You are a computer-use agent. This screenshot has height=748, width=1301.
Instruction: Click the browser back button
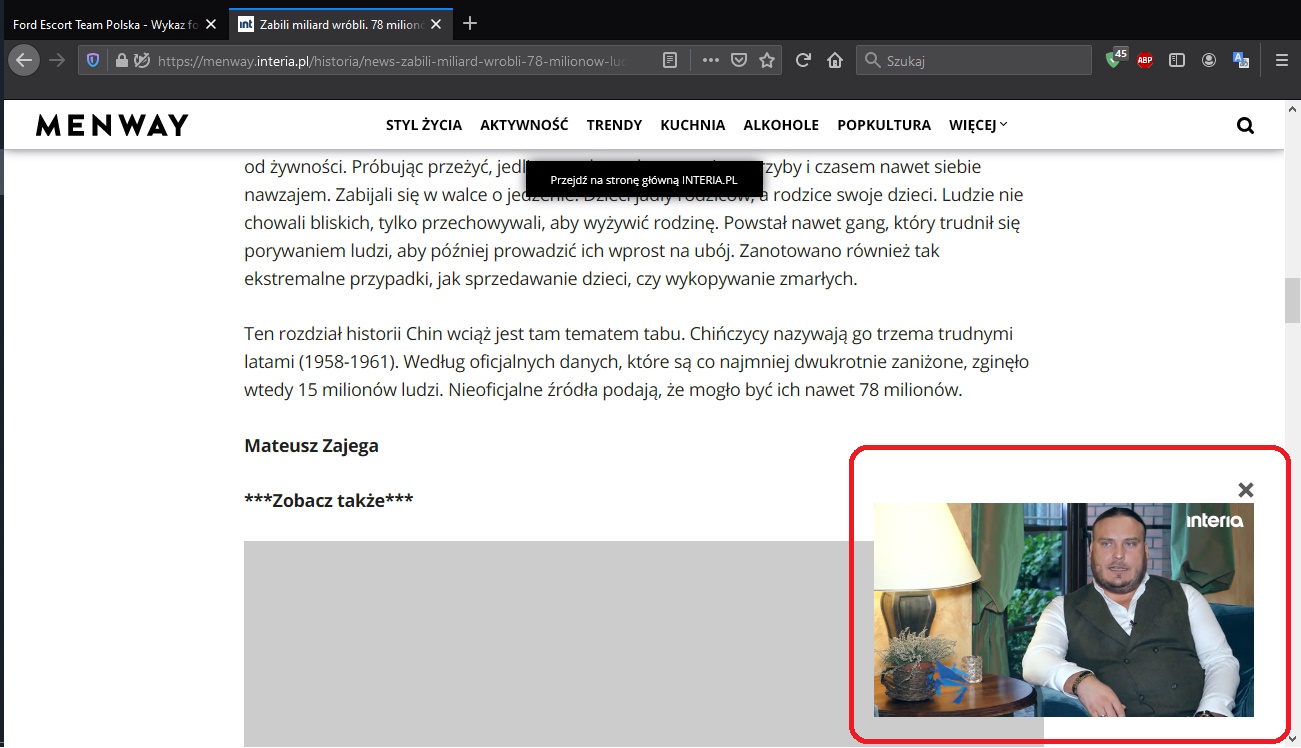coord(24,60)
